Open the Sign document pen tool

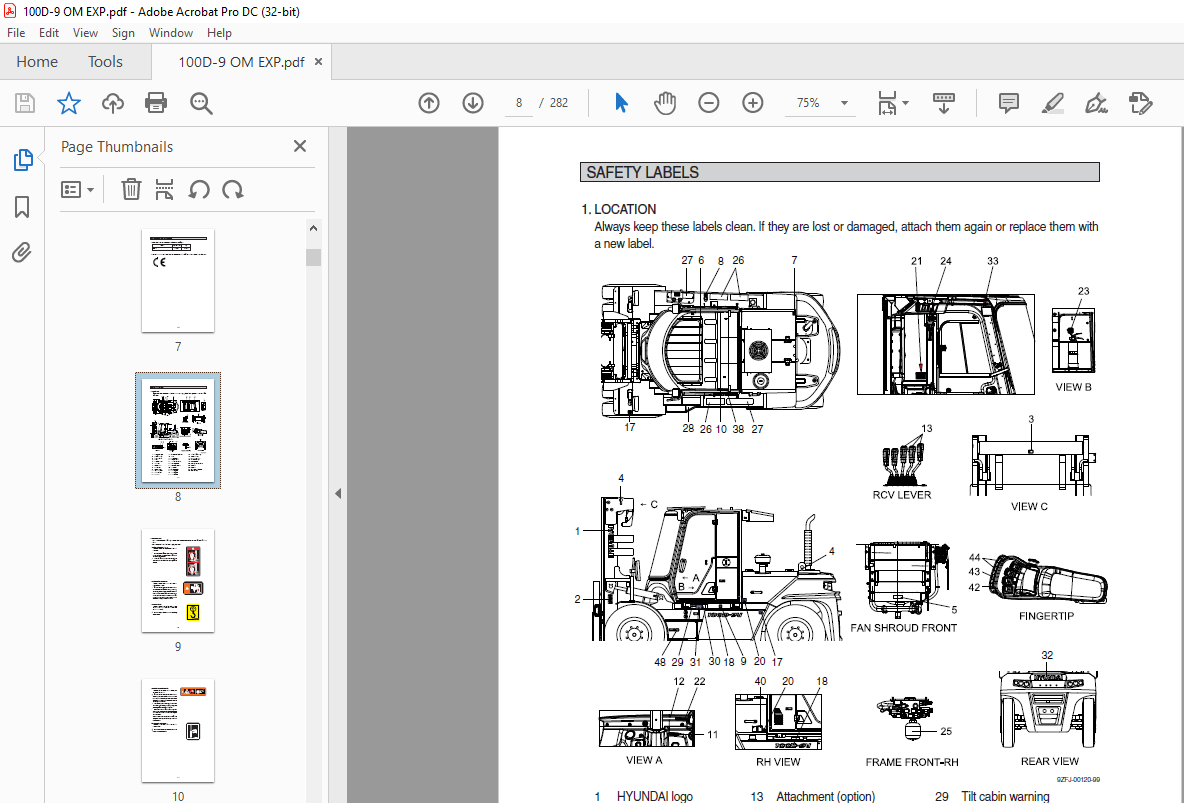click(x=1096, y=103)
